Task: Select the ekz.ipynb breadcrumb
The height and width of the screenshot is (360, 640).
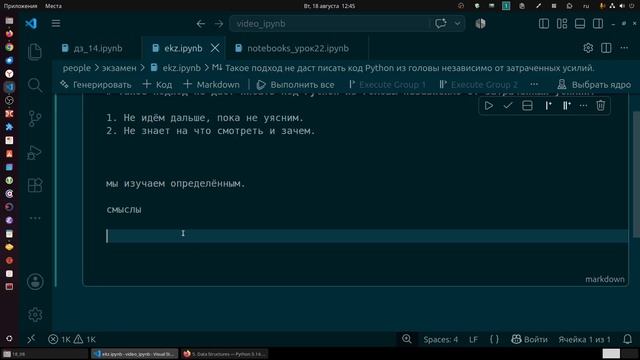Action: [x=181, y=68]
